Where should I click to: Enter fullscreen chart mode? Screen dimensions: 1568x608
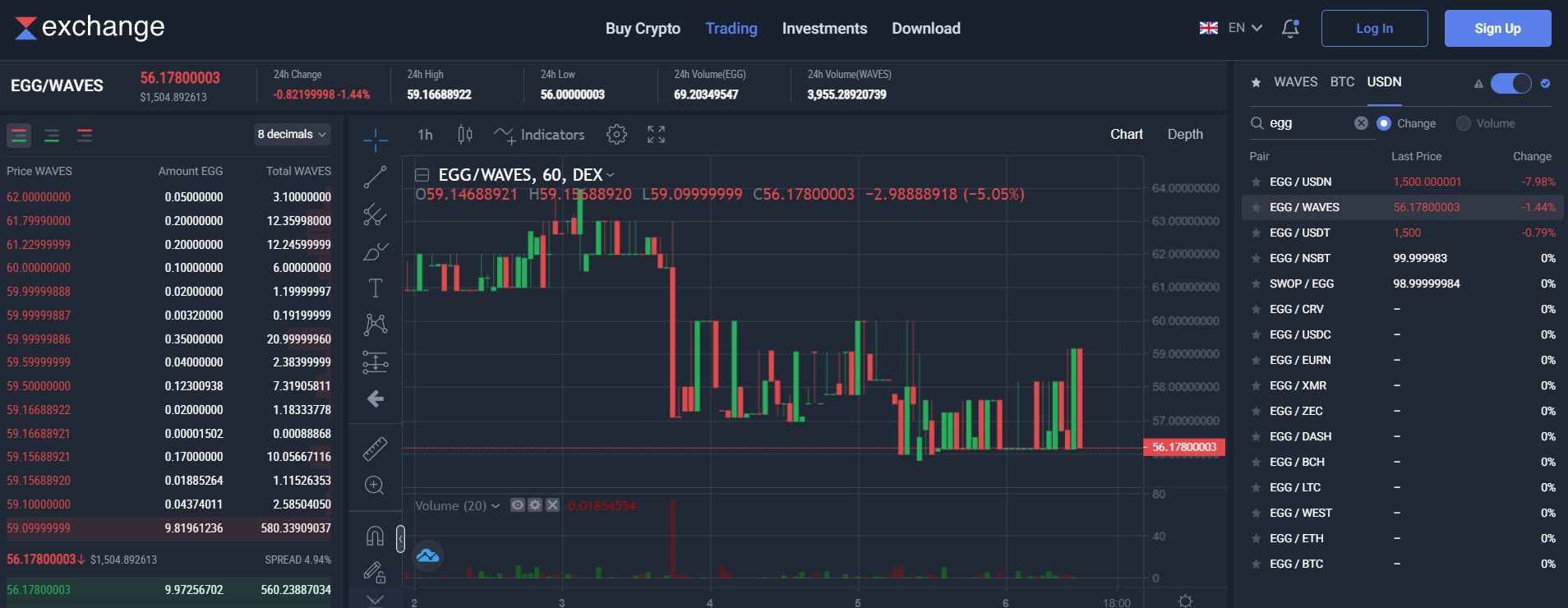[x=656, y=134]
